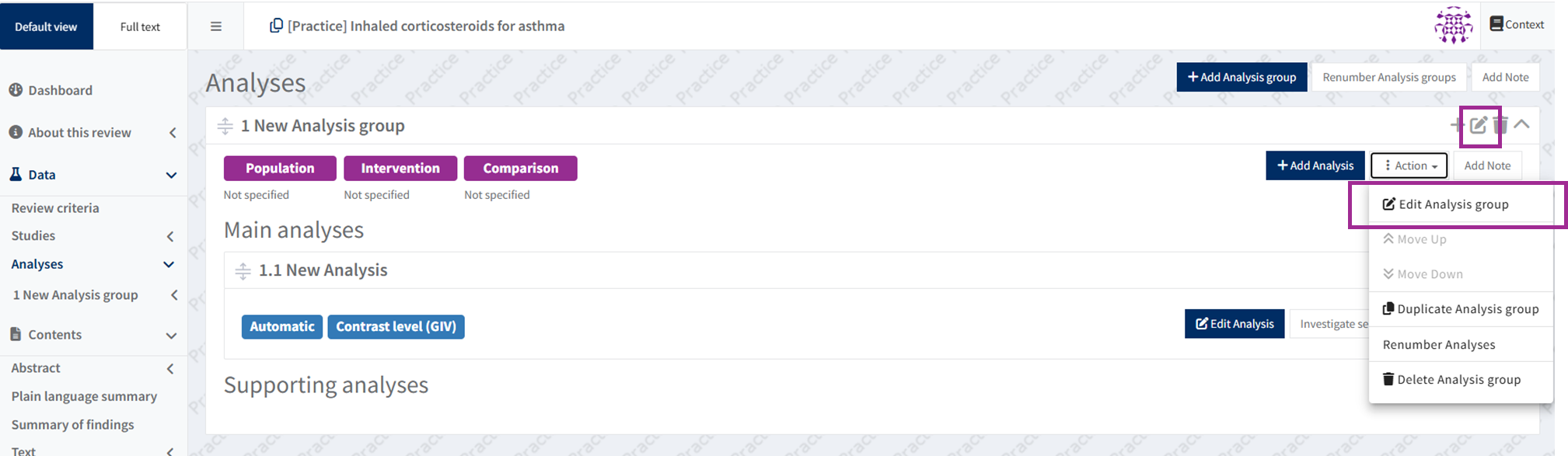Choose Duplicate Analysis group from menu
Image resolution: width=1568 pixels, height=456 pixels.
(1460, 309)
